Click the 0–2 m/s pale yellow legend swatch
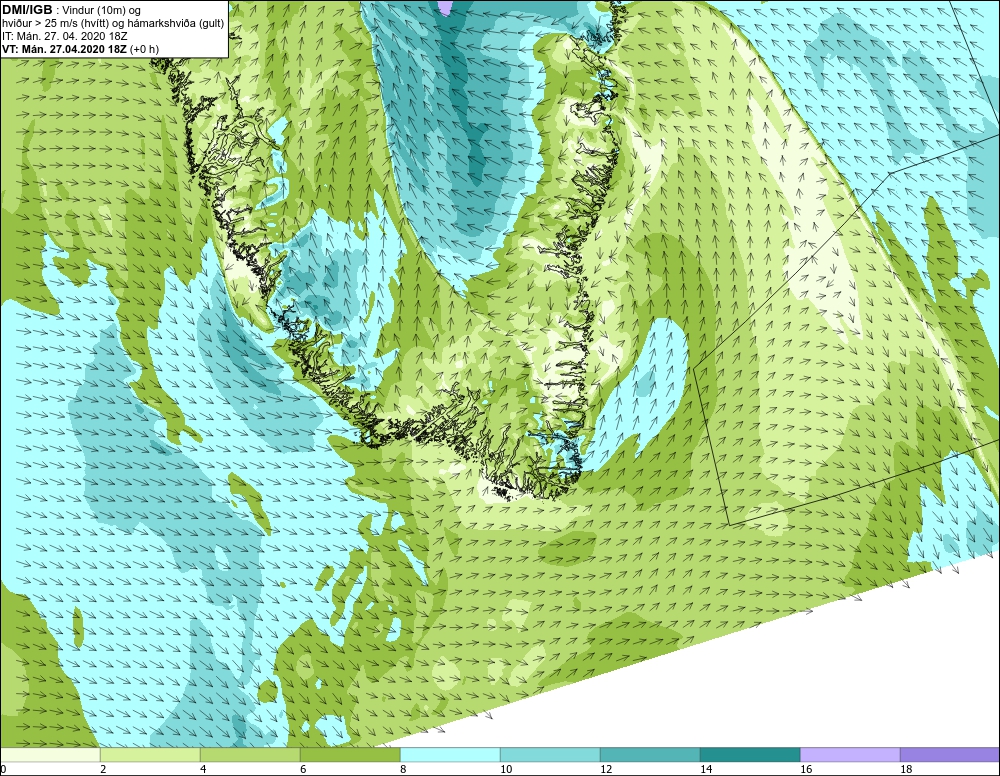Screen dimensions: 1000x776 pos(50,755)
